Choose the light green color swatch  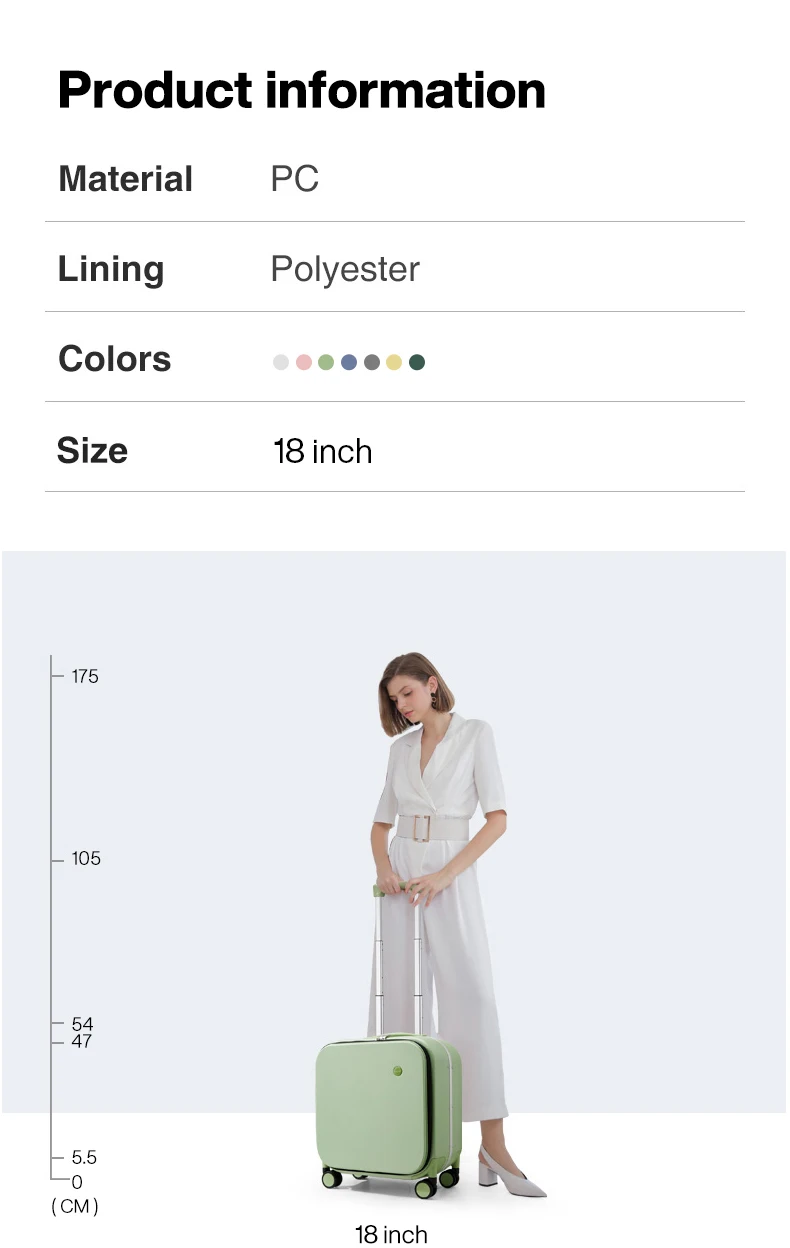(x=326, y=362)
